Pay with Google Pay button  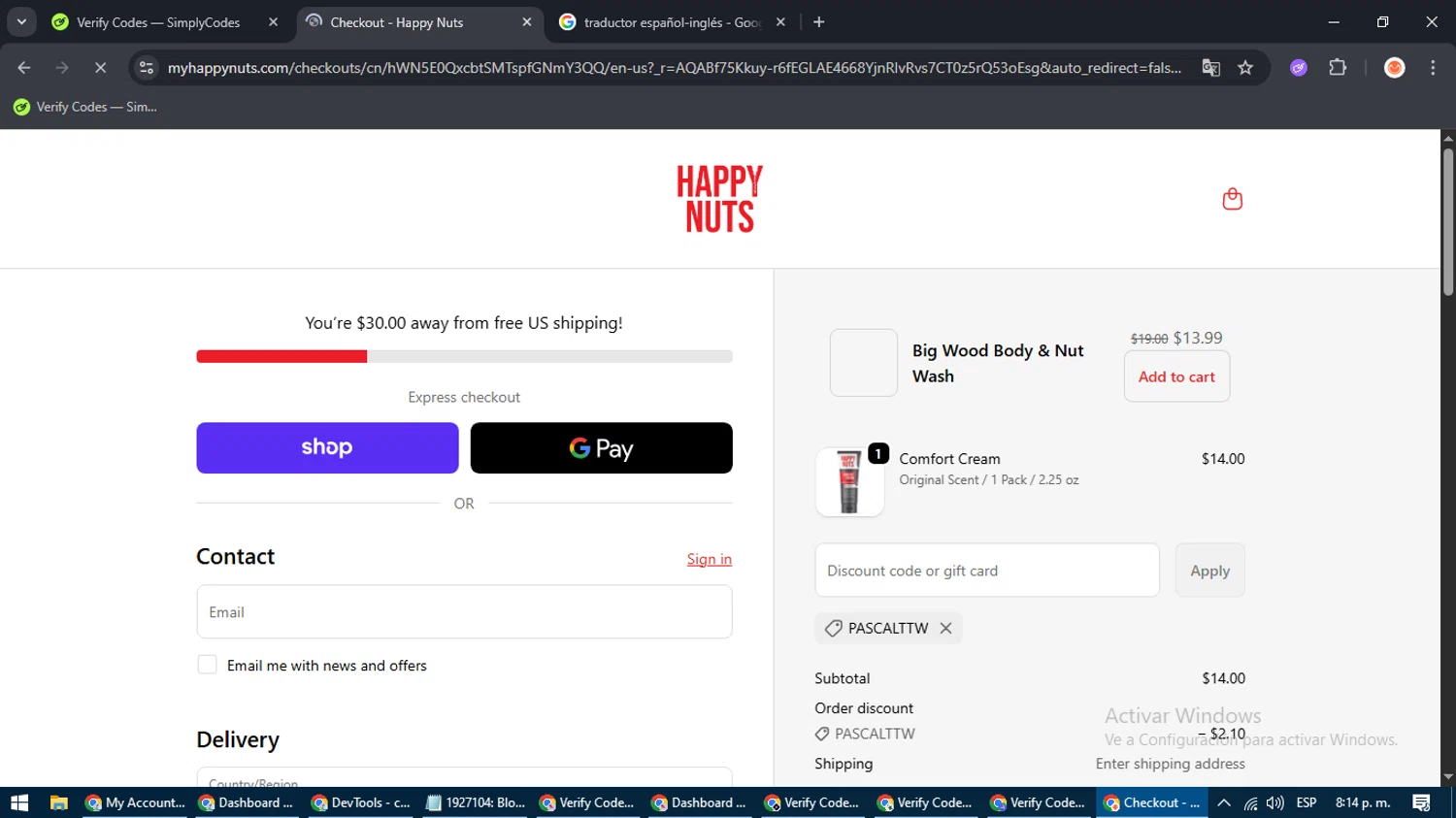point(601,448)
